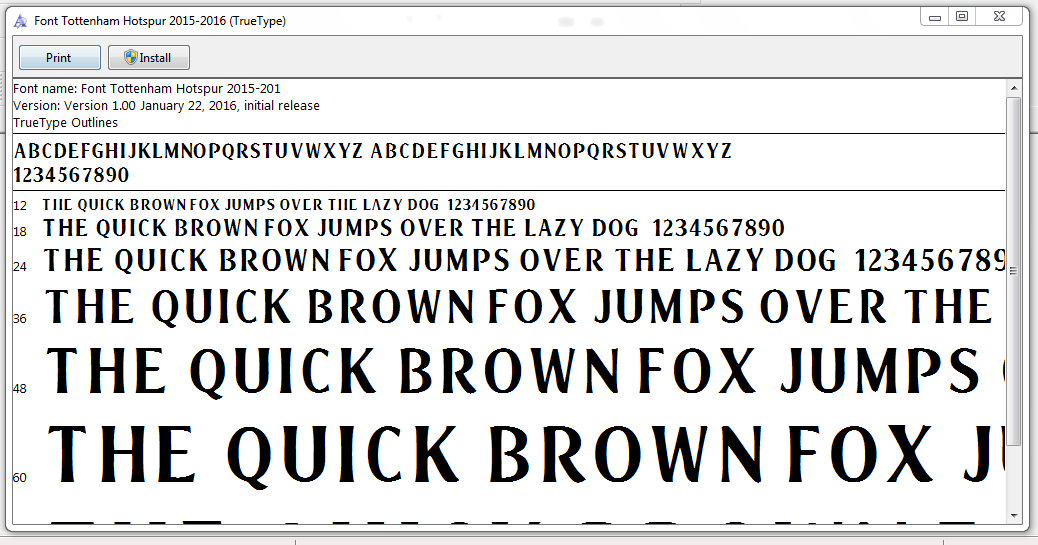Click the size label 12
The width and height of the screenshot is (1038, 545).
click(x=20, y=206)
